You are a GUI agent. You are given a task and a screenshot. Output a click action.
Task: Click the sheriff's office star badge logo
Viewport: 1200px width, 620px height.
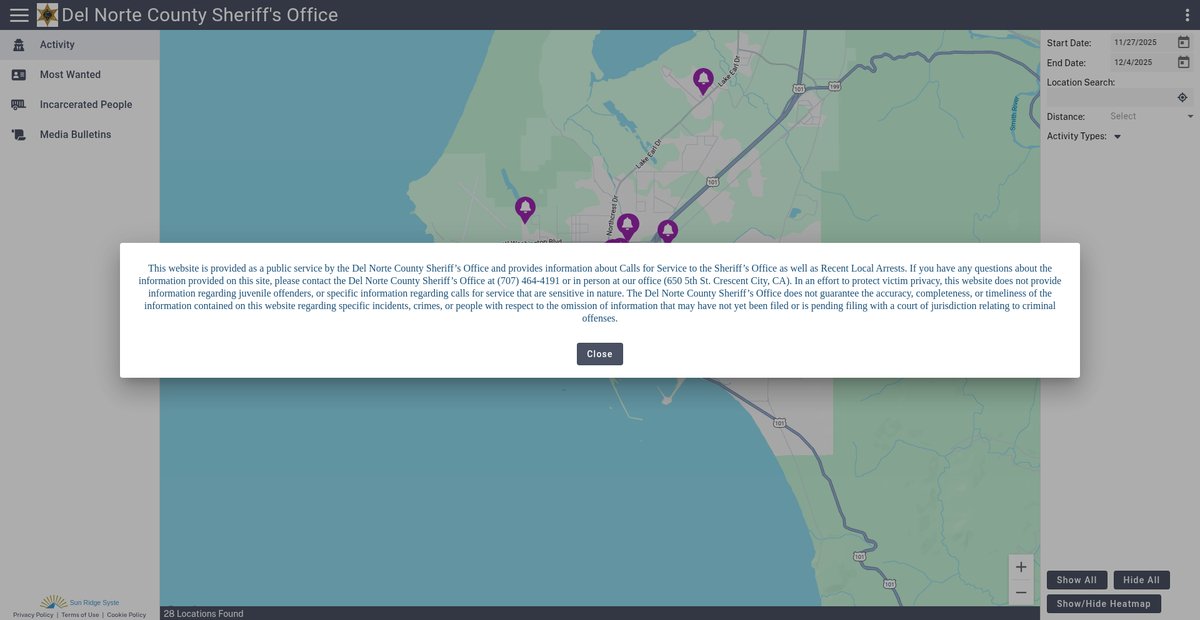(47, 15)
